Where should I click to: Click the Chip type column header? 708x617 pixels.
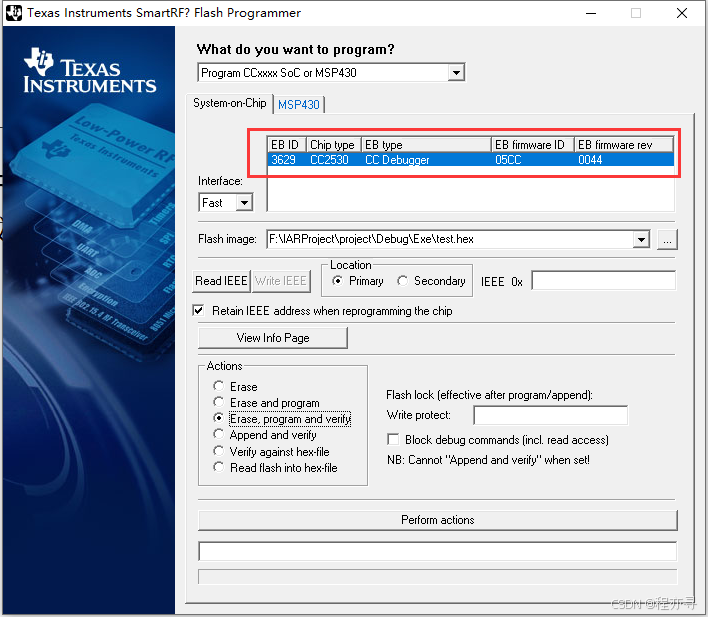tap(334, 145)
